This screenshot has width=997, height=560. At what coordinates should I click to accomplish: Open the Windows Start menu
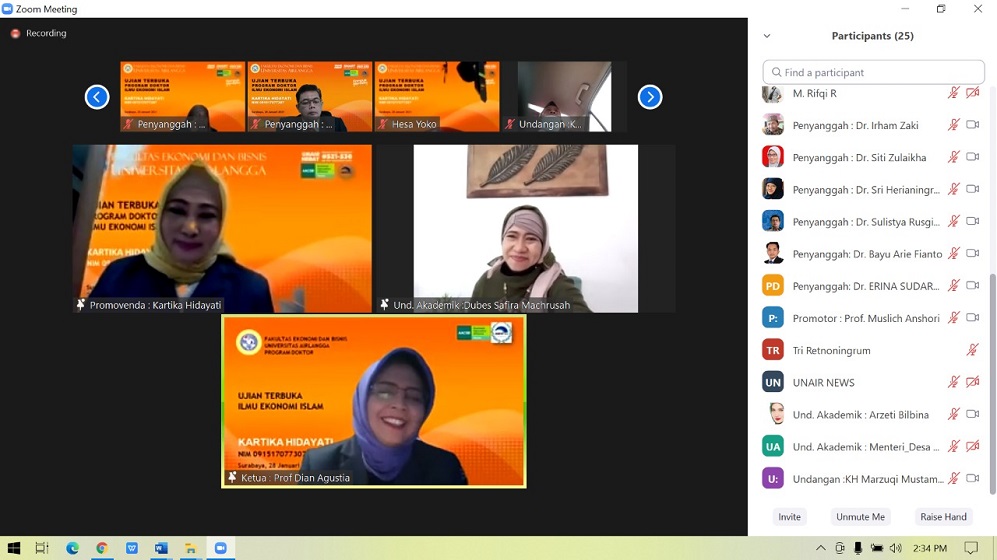point(13,548)
